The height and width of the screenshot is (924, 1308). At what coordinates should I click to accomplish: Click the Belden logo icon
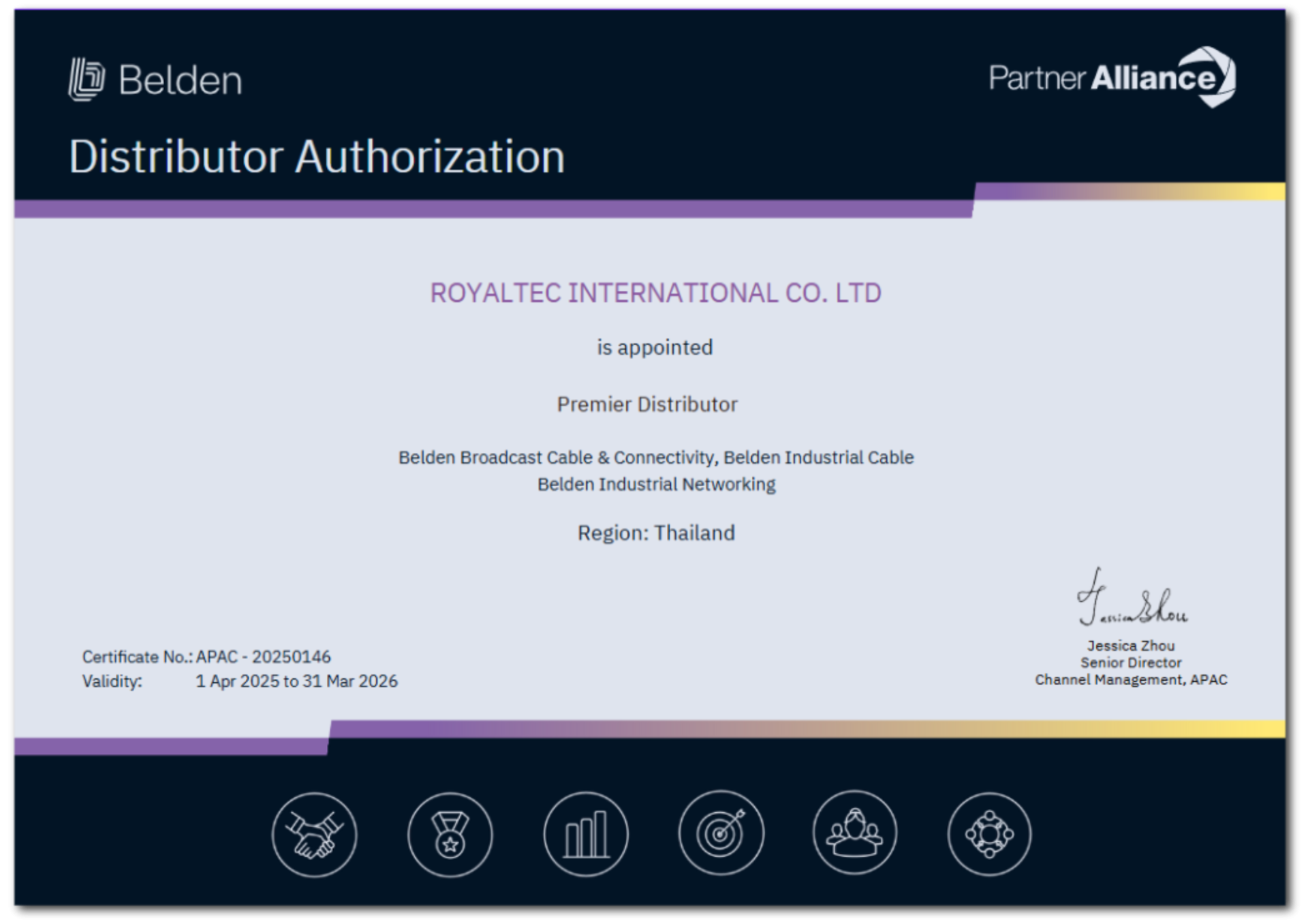click(x=87, y=80)
